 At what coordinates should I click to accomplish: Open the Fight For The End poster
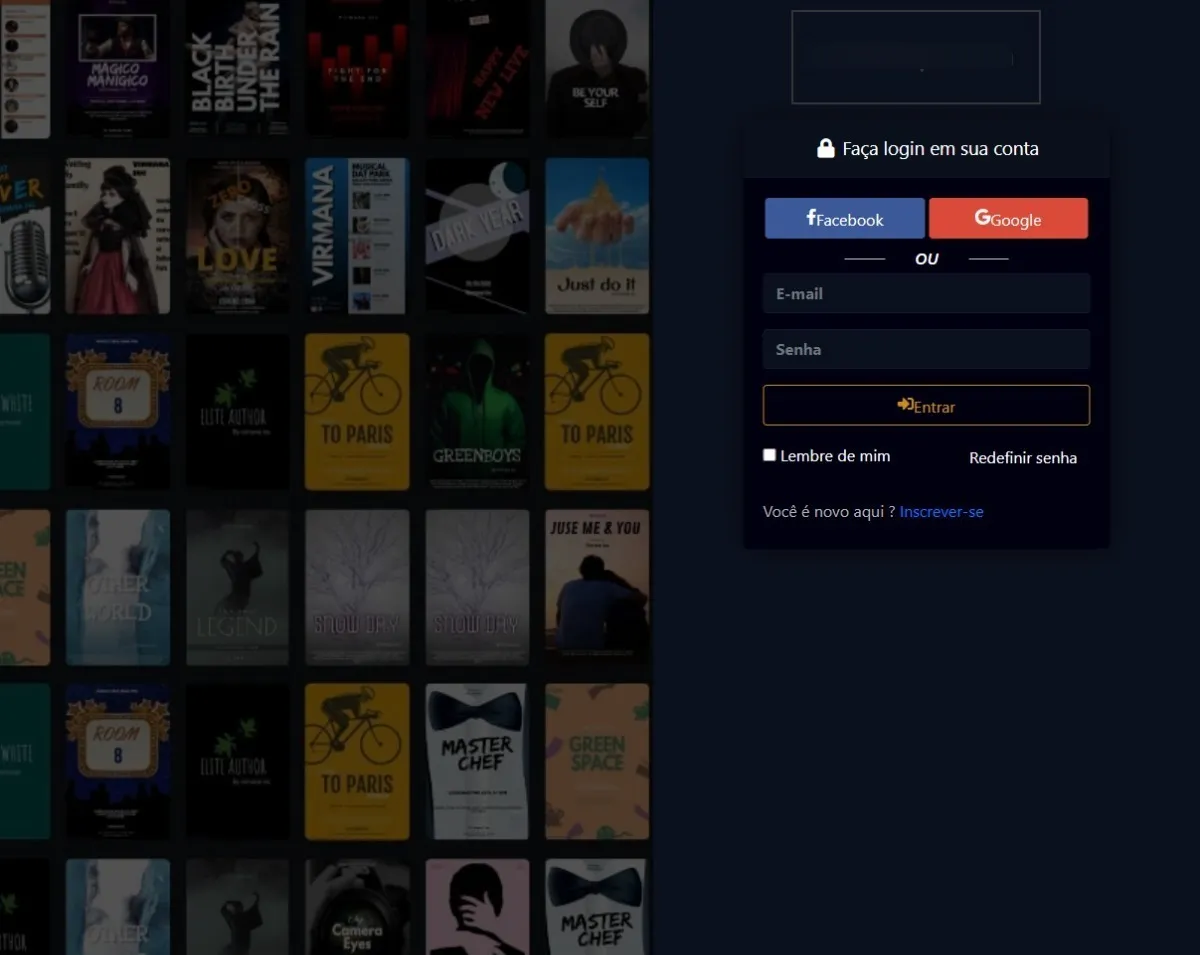click(x=357, y=68)
